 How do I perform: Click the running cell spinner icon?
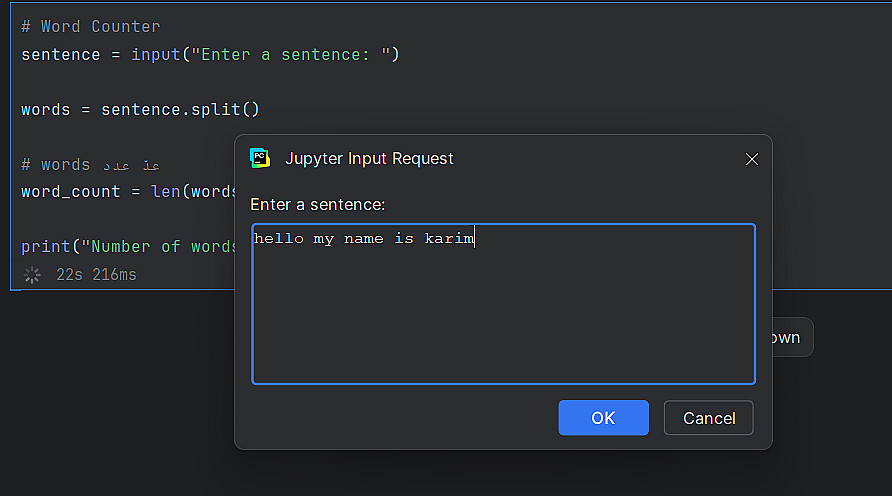[32, 274]
